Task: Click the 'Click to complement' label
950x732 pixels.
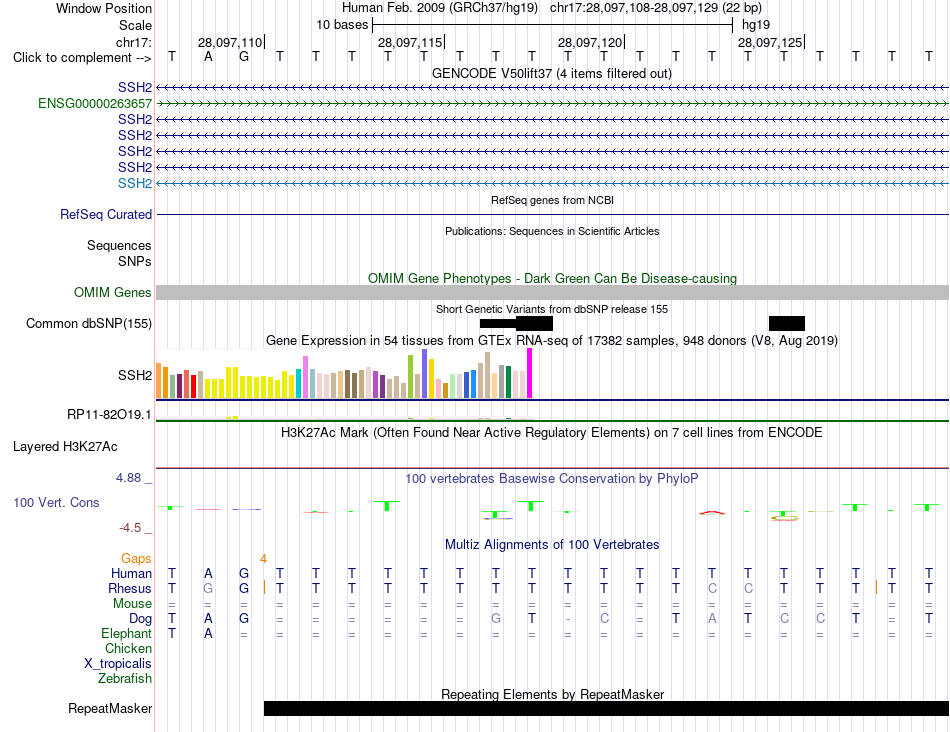Action: tap(82, 58)
